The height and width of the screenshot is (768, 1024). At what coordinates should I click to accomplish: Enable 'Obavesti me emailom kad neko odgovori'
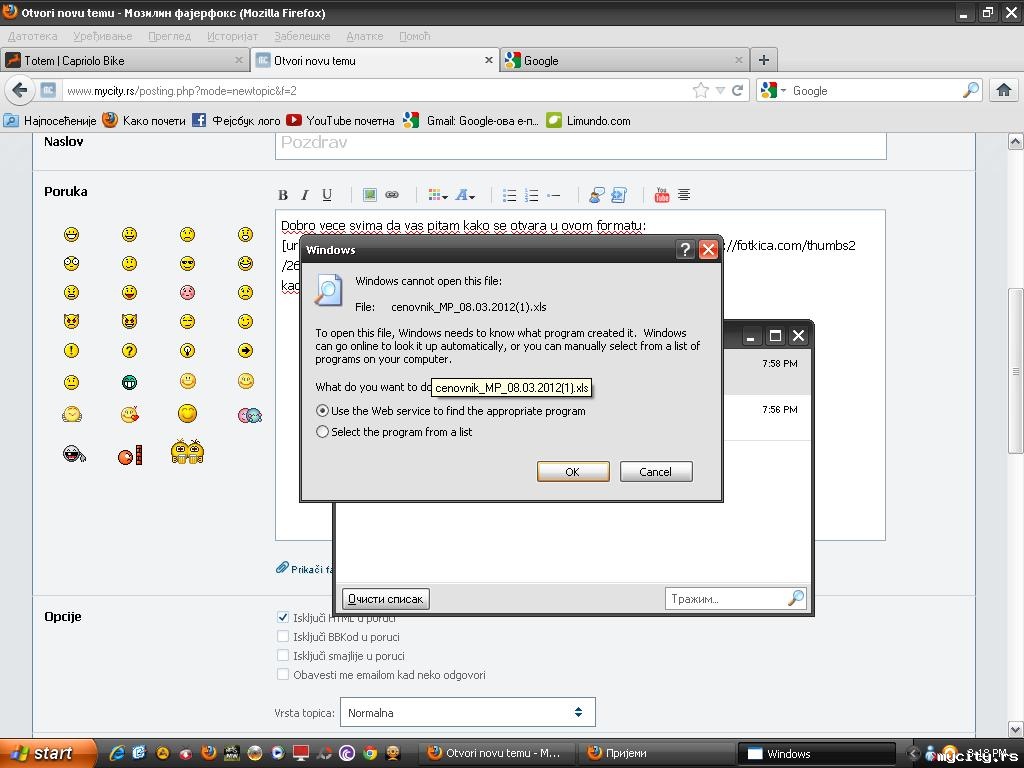[283, 674]
